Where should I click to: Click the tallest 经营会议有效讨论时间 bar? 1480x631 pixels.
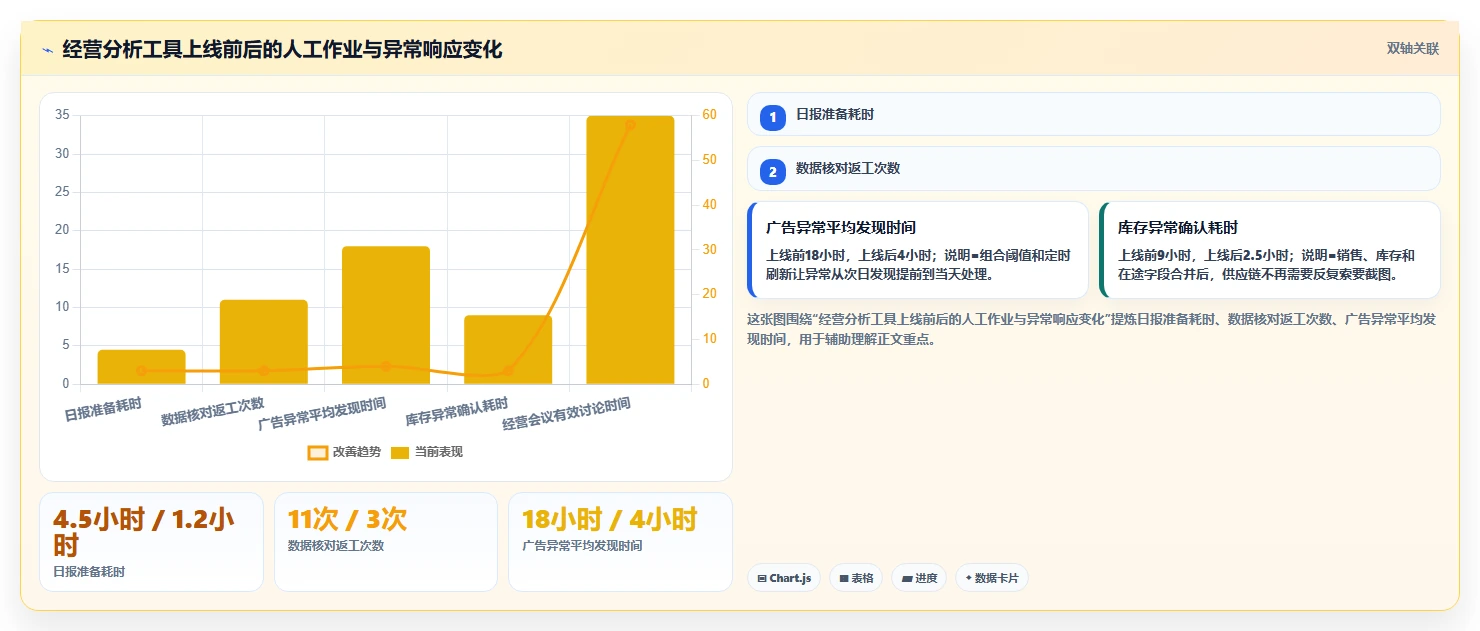(630, 250)
